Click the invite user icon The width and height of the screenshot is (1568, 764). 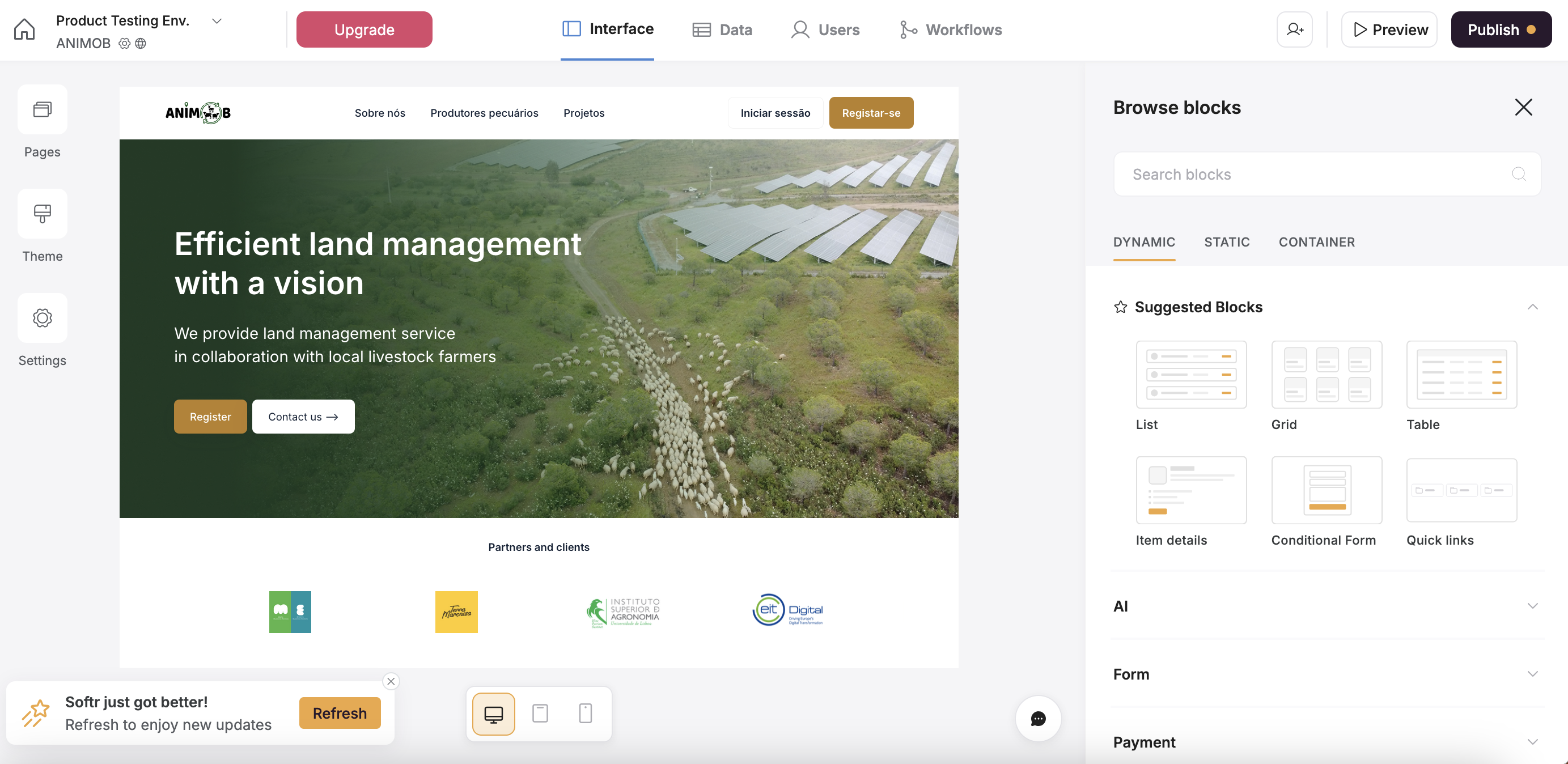point(1294,28)
